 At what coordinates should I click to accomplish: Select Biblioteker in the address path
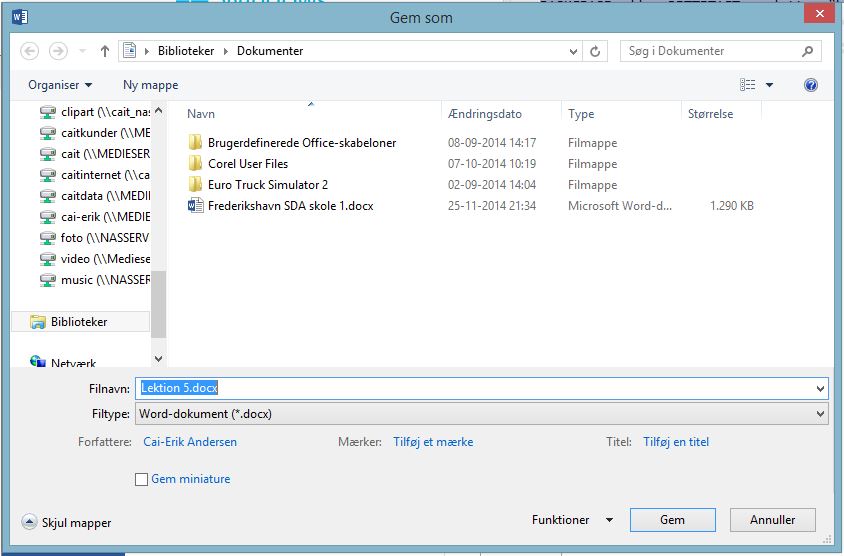pyautogui.click(x=186, y=51)
